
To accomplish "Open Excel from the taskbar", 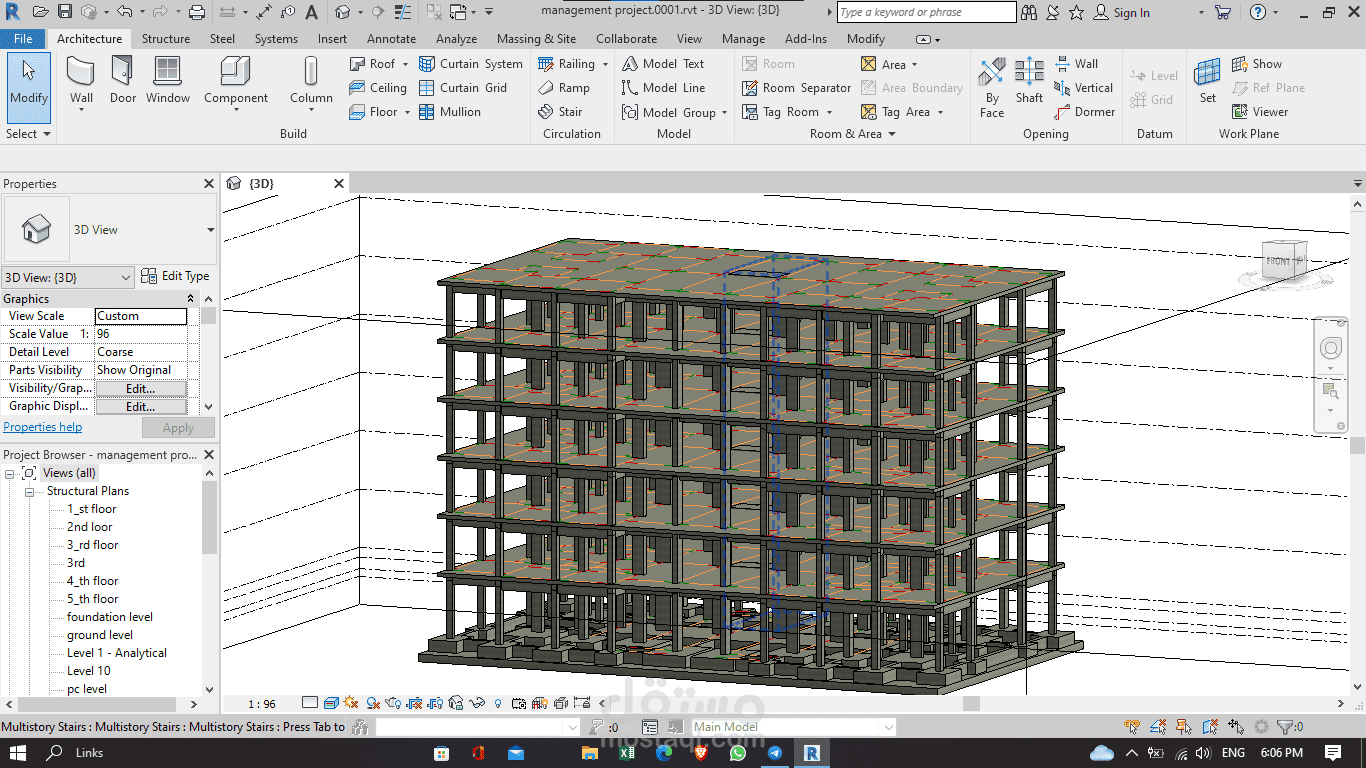I will coord(627,753).
